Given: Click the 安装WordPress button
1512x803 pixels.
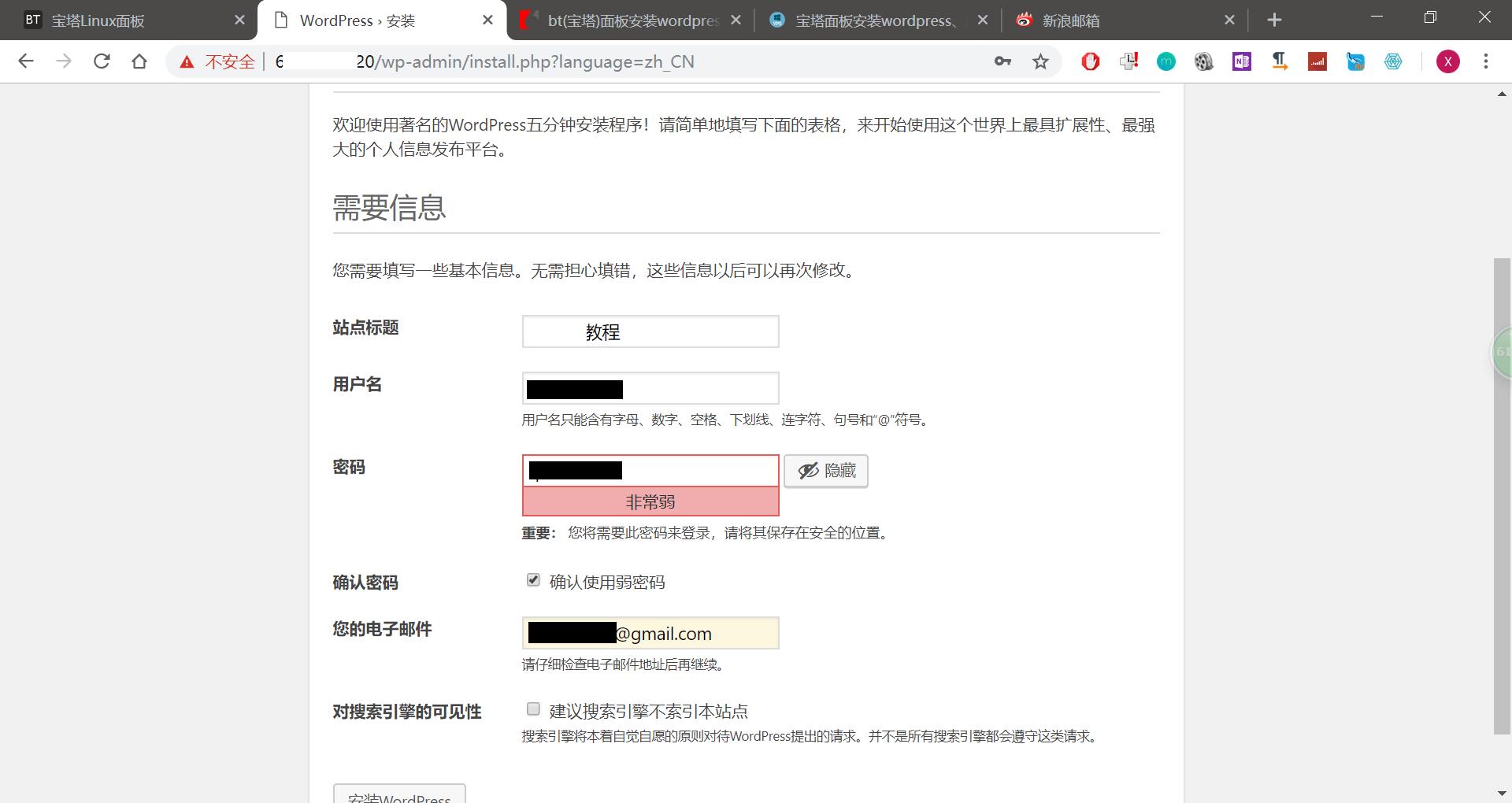Looking at the screenshot, I should [x=399, y=797].
